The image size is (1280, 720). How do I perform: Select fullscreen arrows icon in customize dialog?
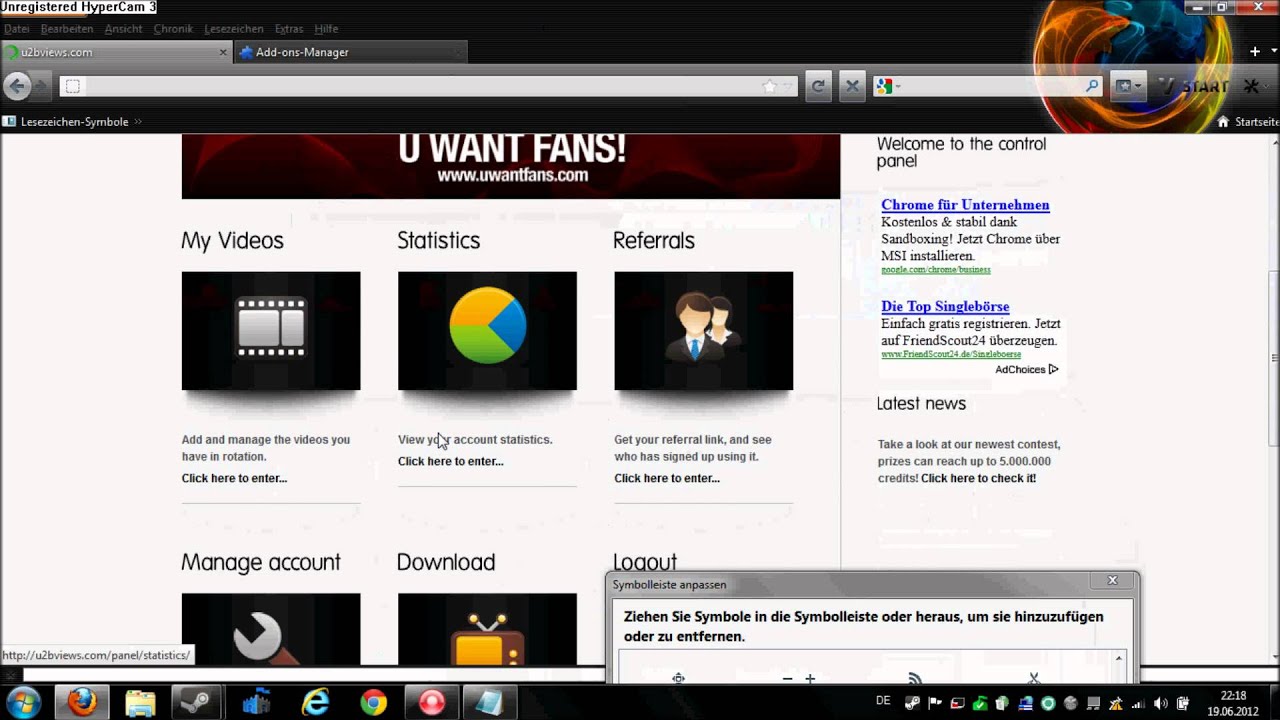click(678, 679)
